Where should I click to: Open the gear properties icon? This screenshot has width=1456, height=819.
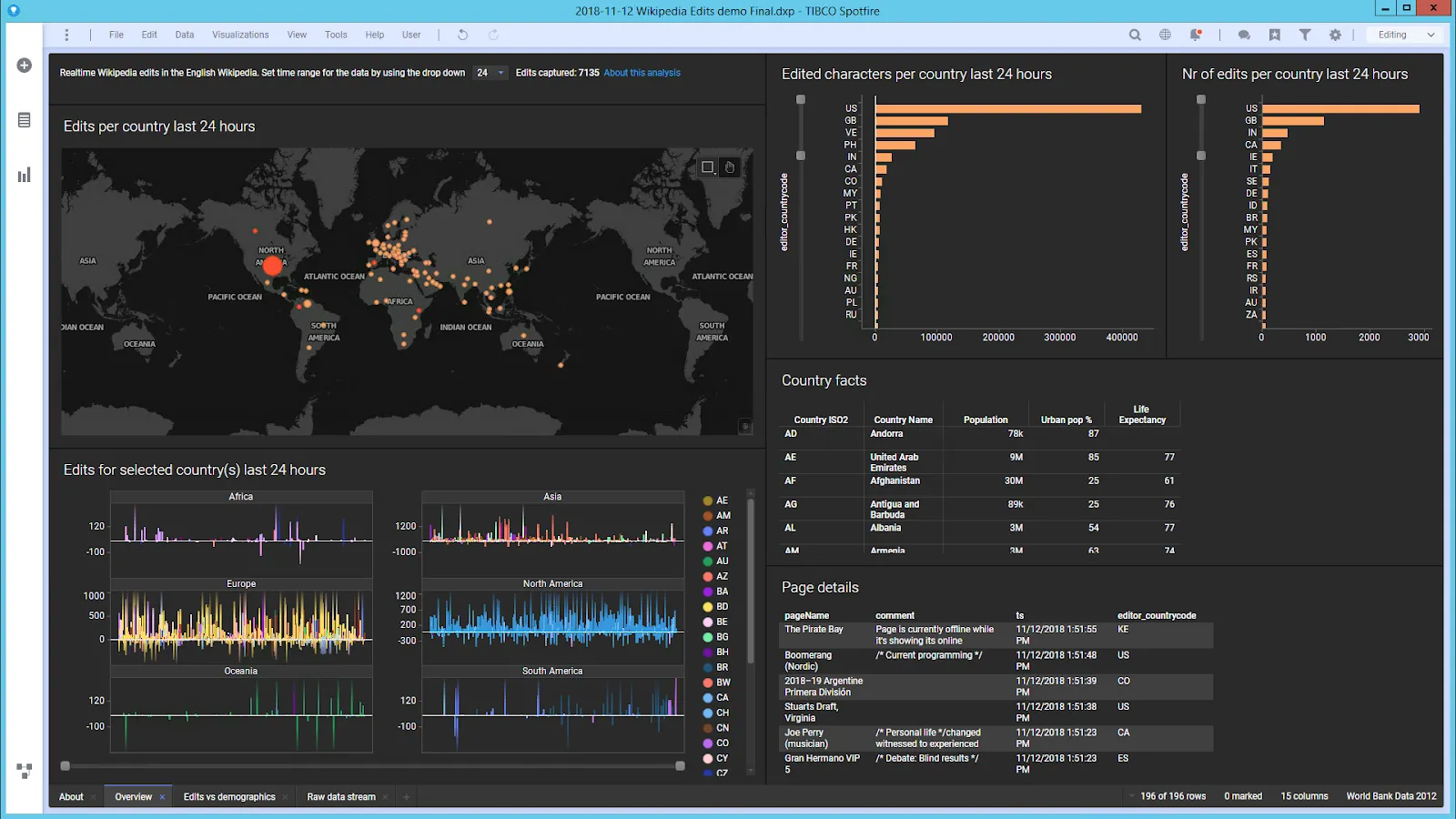point(1335,35)
